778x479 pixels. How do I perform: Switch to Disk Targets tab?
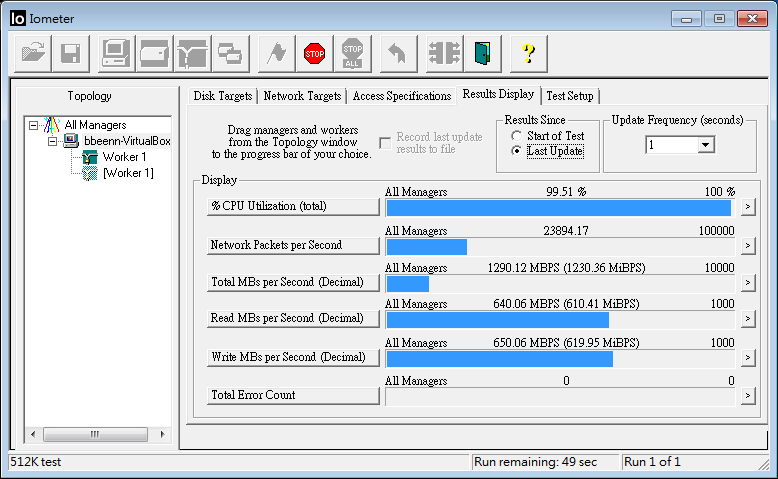click(x=223, y=96)
